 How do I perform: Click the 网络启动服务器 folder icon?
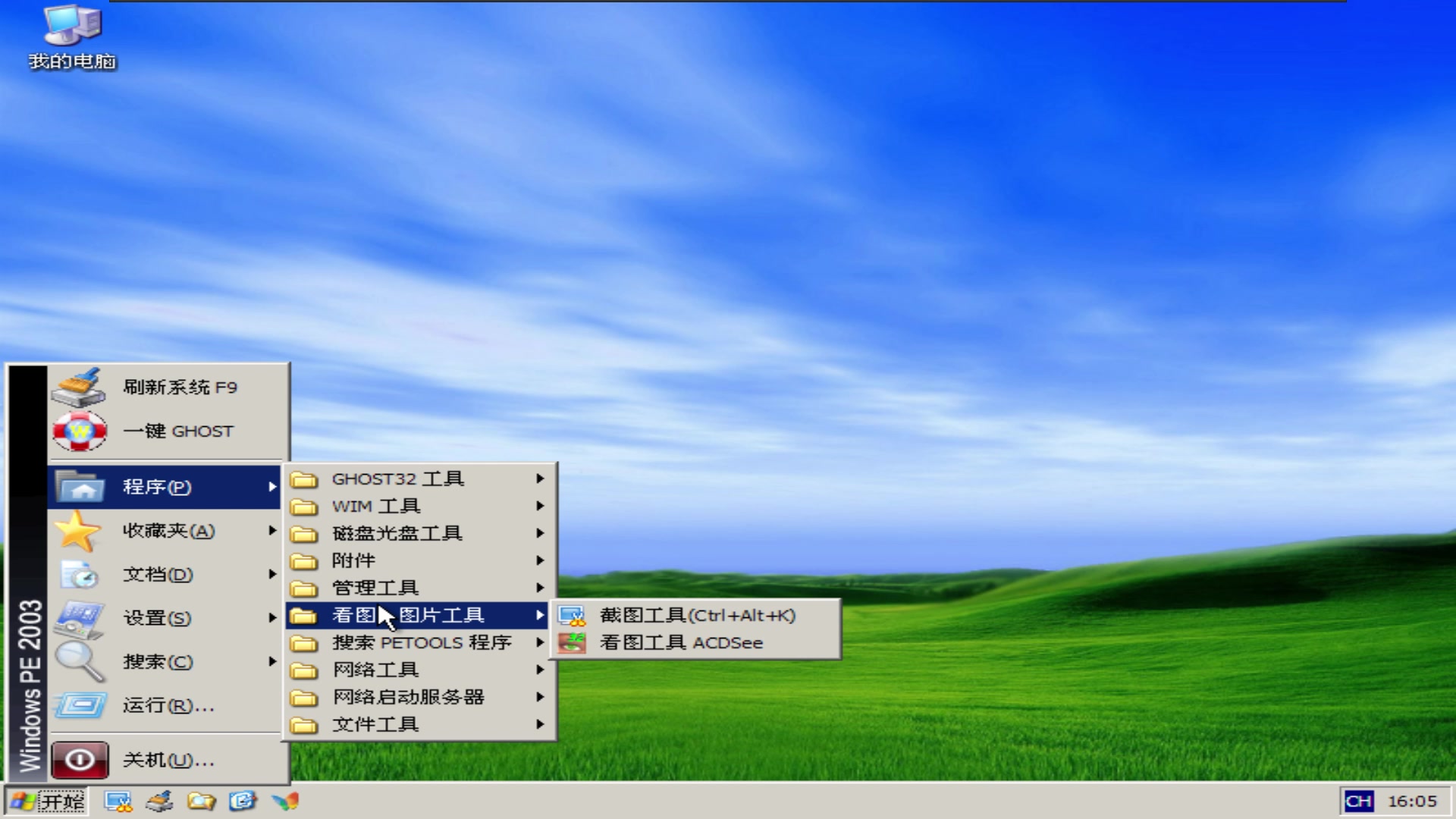point(304,698)
